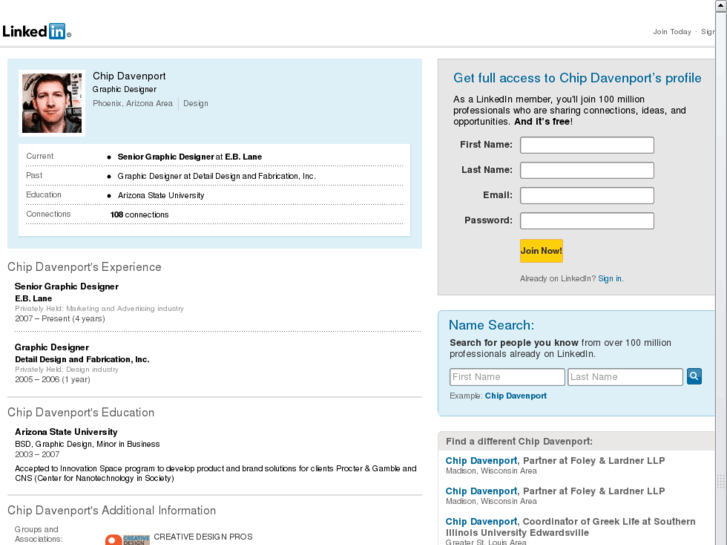Image resolution: width=727 pixels, height=545 pixels.
Task: Click Senior Graphic Designer at E.B. Lane summary
Action: point(190,157)
